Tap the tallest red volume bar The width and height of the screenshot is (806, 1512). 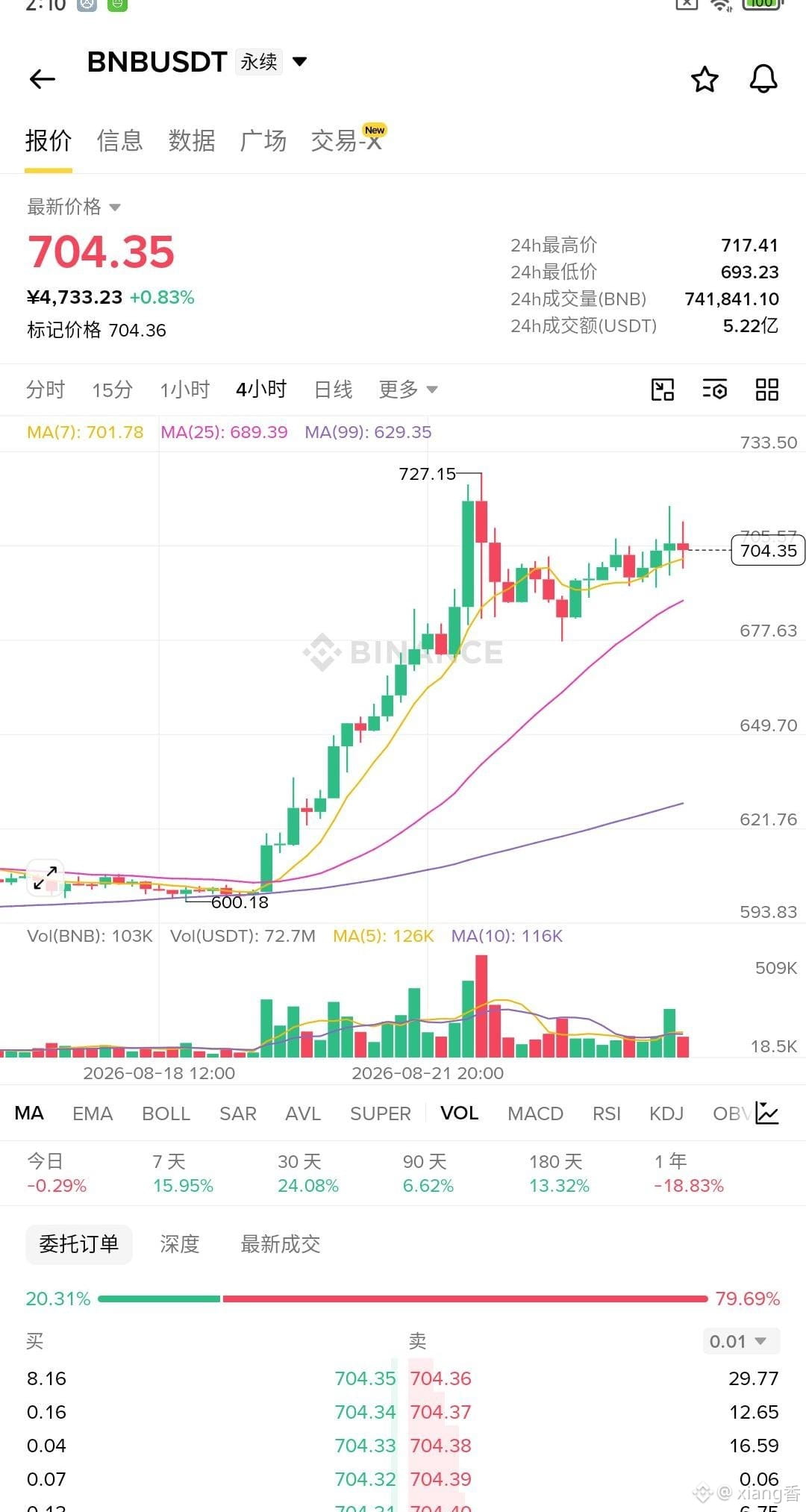click(481, 1006)
